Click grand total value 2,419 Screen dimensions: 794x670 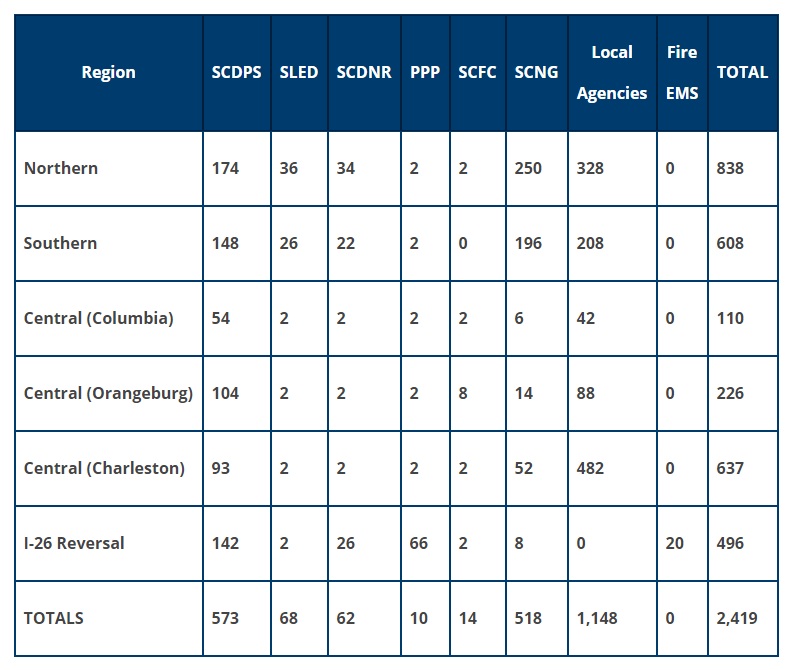coord(737,618)
